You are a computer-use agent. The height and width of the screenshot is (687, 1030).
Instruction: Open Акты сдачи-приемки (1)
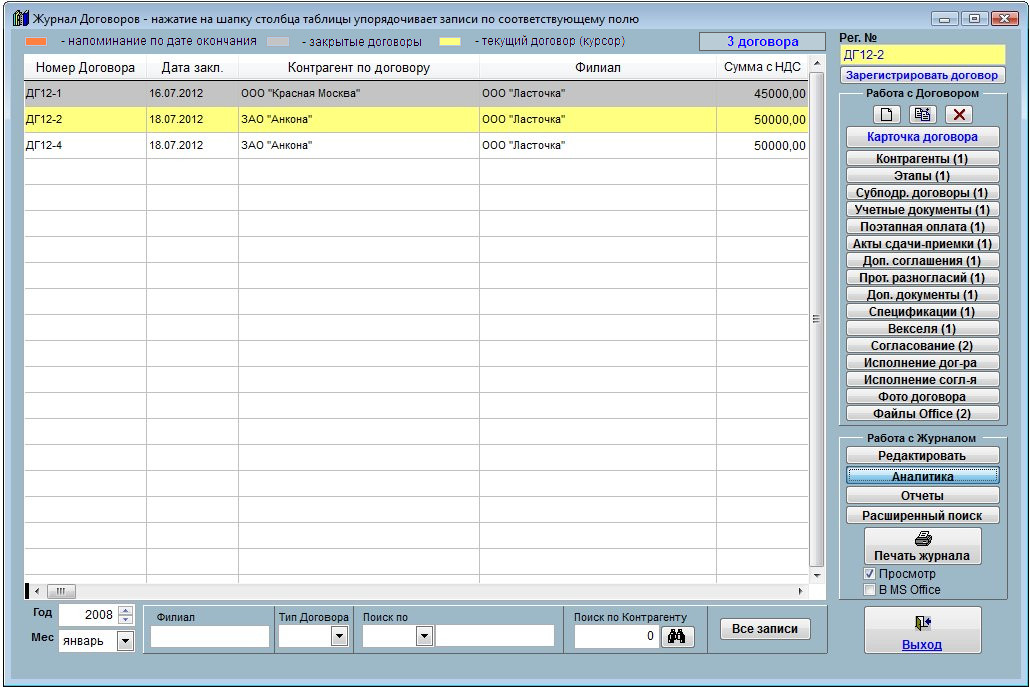tap(922, 244)
